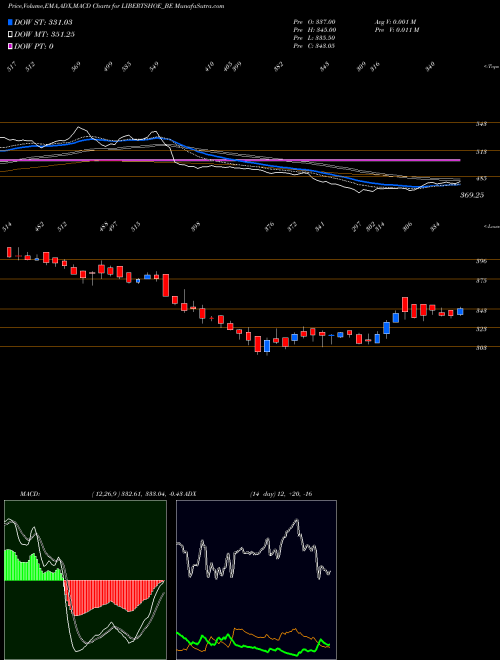
Task: Click the 'Pre V: 0.011 M' volume text
Action: click(x=396, y=30)
